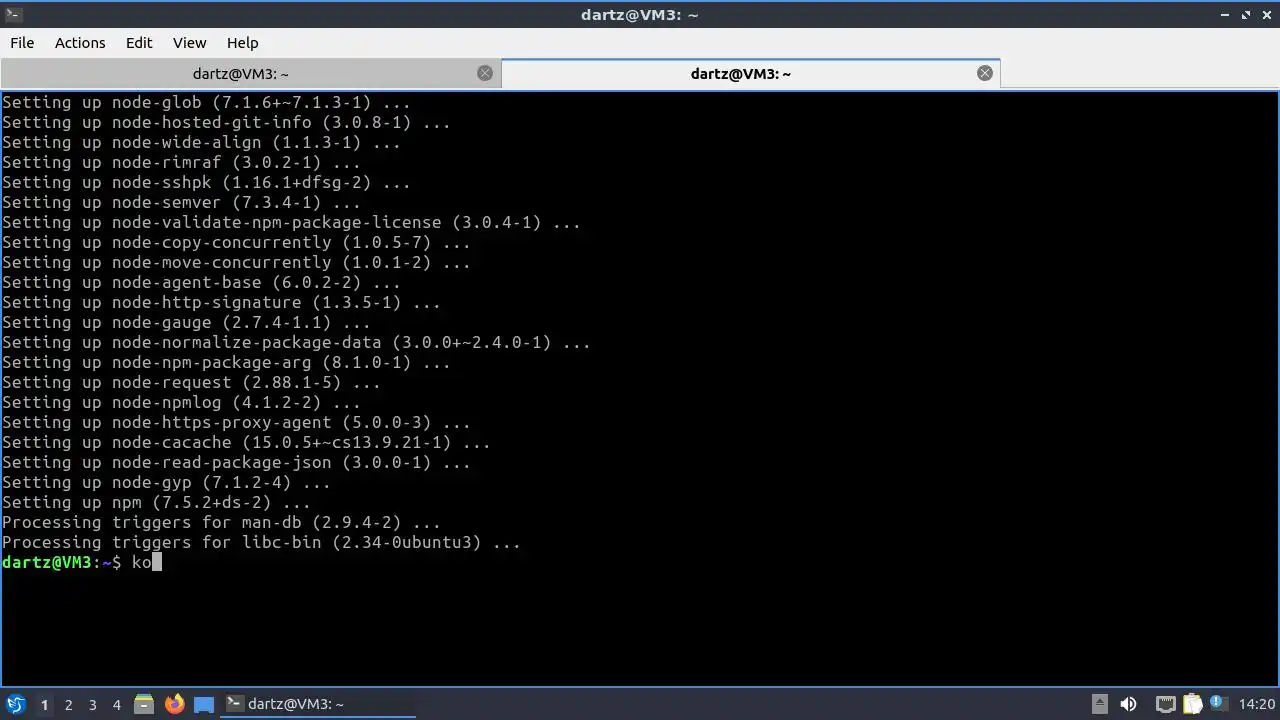Switch to workspace 4
The height and width of the screenshot is (720, 1280).
pos(116,705)
